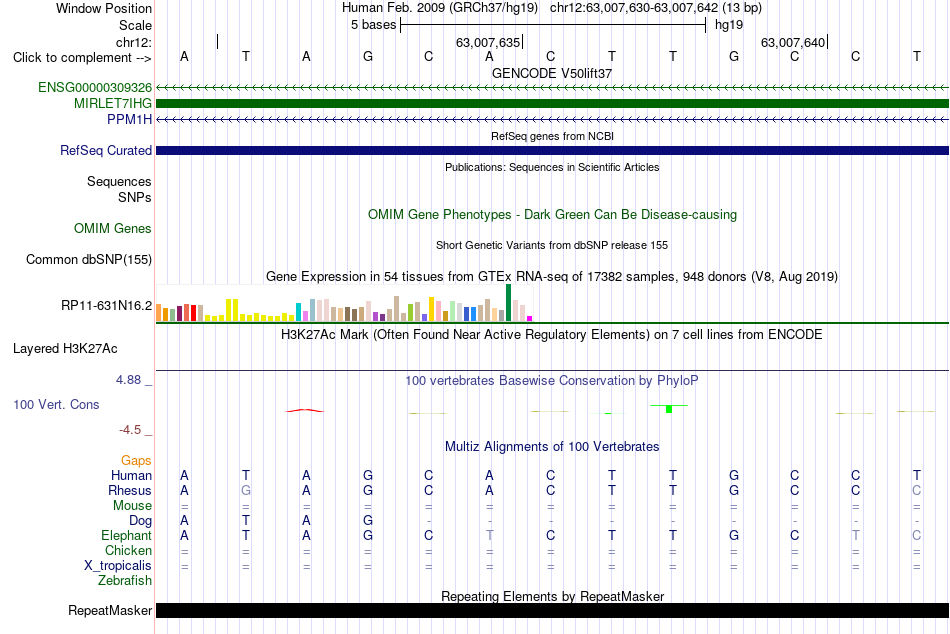
Task: Click the hg19 label beside the scale
Action: coord(729,25)
